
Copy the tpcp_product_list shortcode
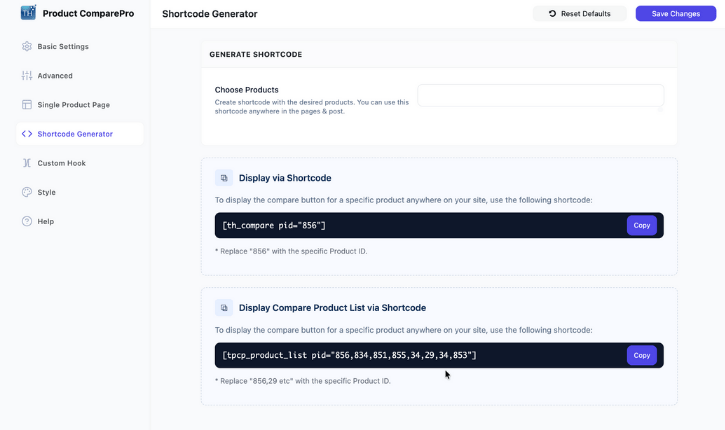click(x=642, y=355)
